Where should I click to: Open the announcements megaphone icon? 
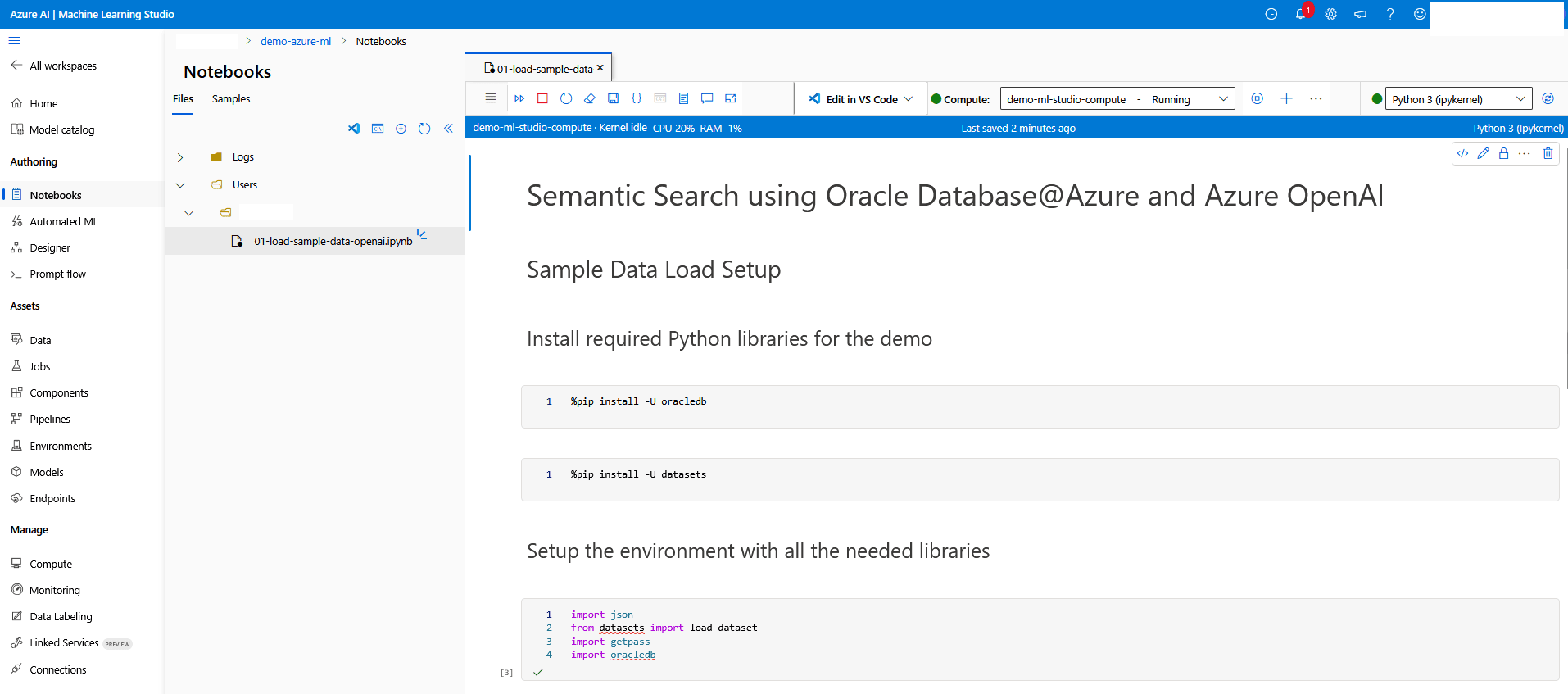[x=1360, y=14]
